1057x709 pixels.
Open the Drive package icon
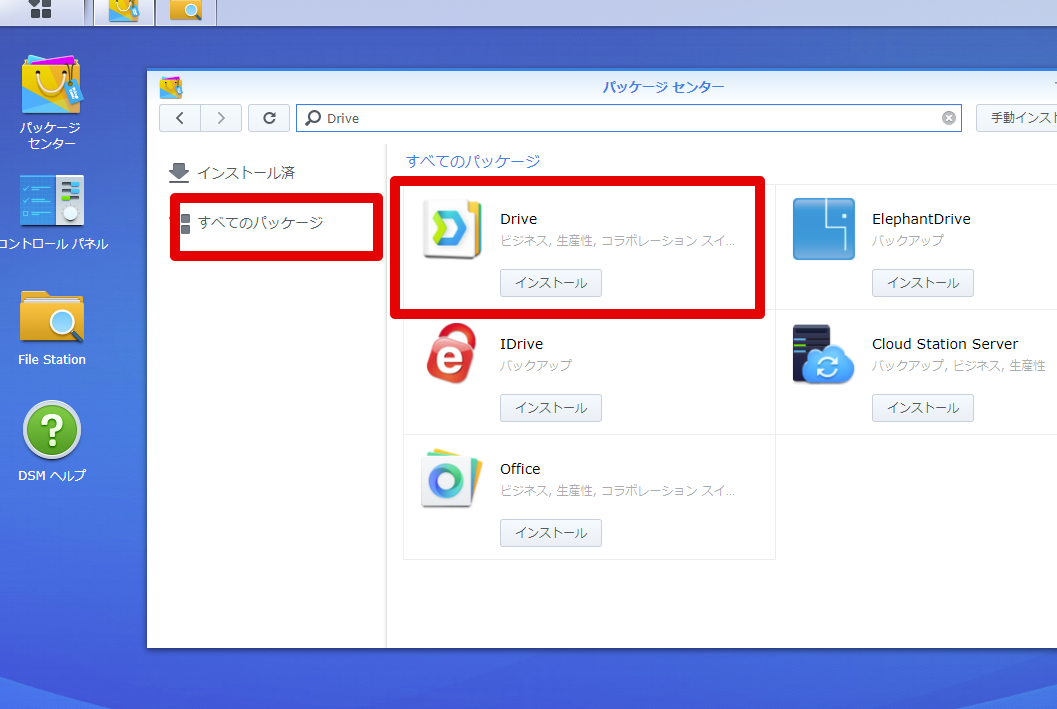coord(452,229)
